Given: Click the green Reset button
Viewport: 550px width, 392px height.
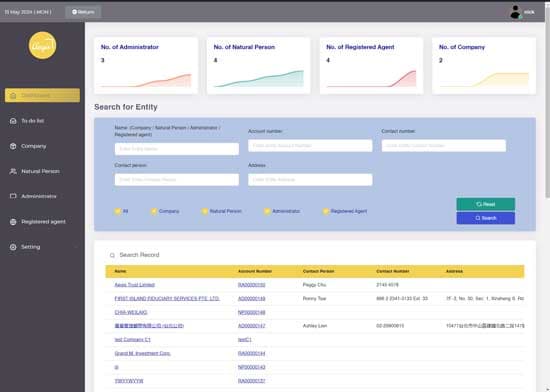Looking at the screenshot, I should pos(485,204).
